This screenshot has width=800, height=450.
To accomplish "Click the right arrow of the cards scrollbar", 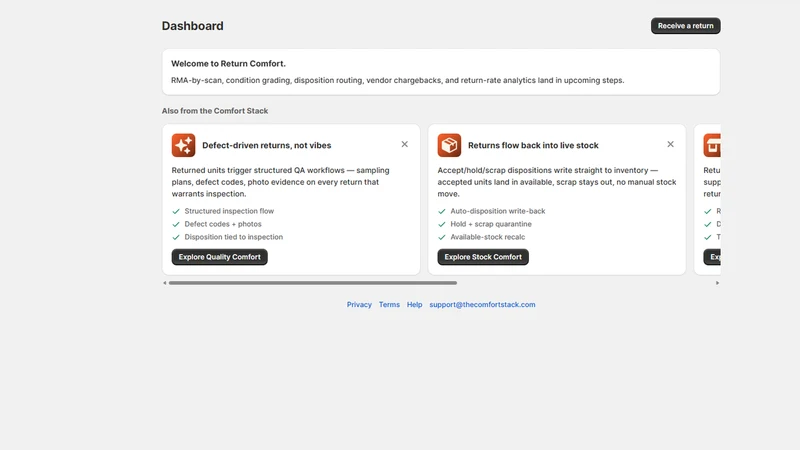I will (x=717, y=283).
